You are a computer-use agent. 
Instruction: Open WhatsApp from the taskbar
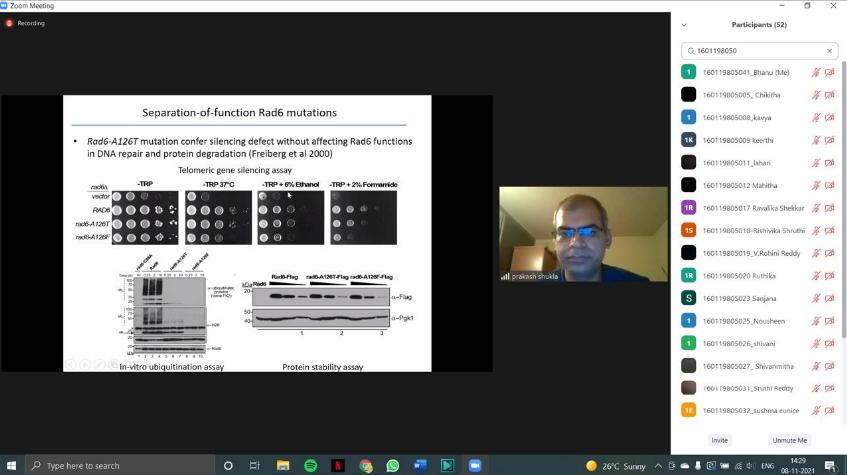coord(393,465)
